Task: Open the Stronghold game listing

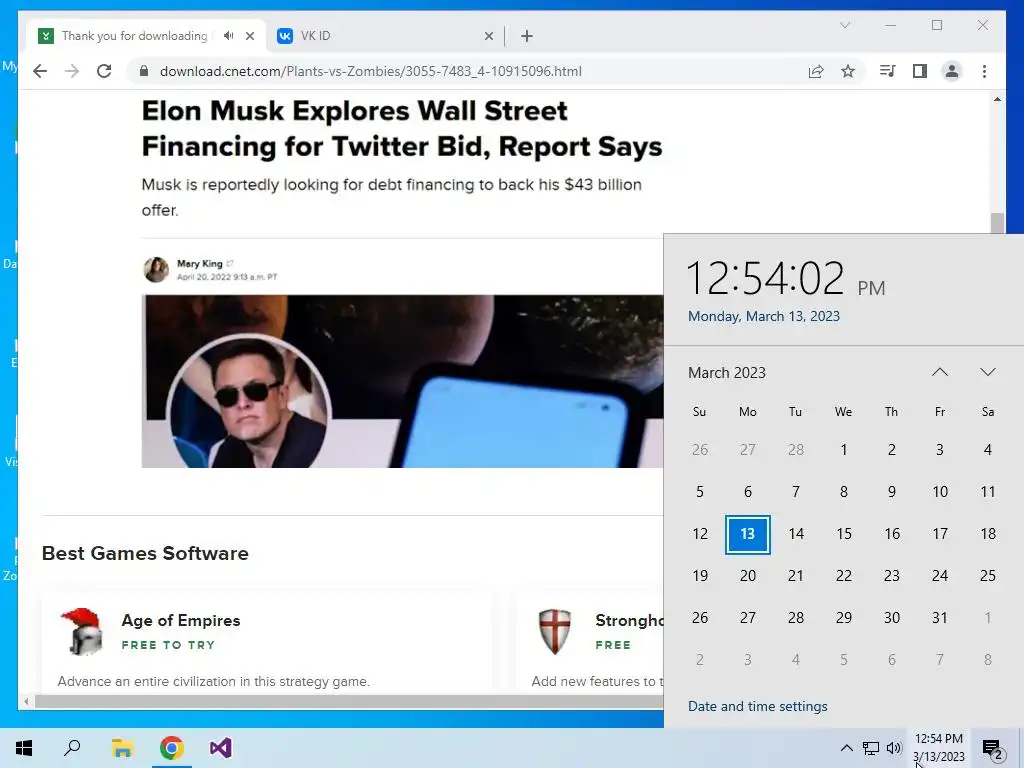Action: (629, 620)
